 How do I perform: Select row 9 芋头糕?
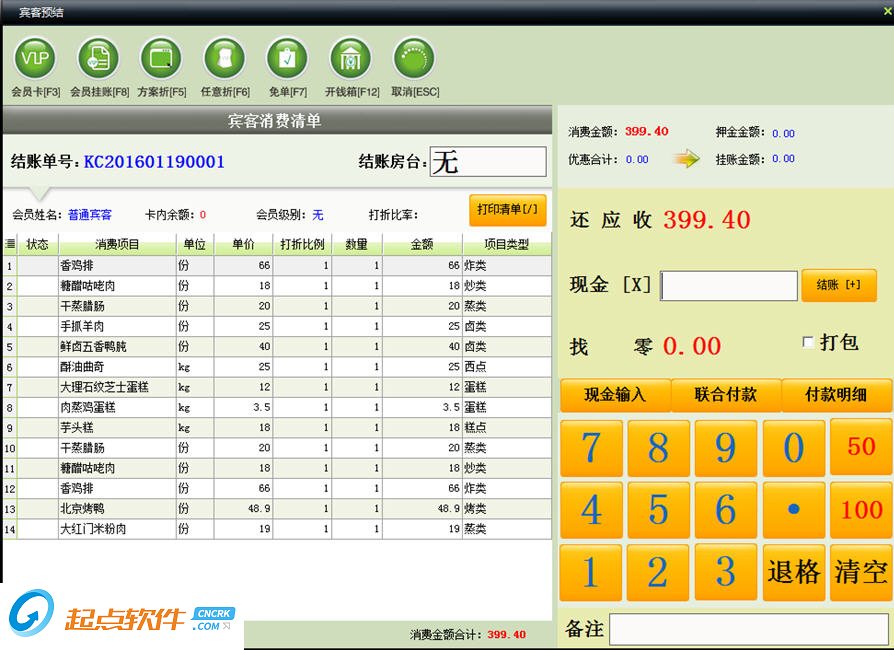pyautogui.click(x=277, y=428)
